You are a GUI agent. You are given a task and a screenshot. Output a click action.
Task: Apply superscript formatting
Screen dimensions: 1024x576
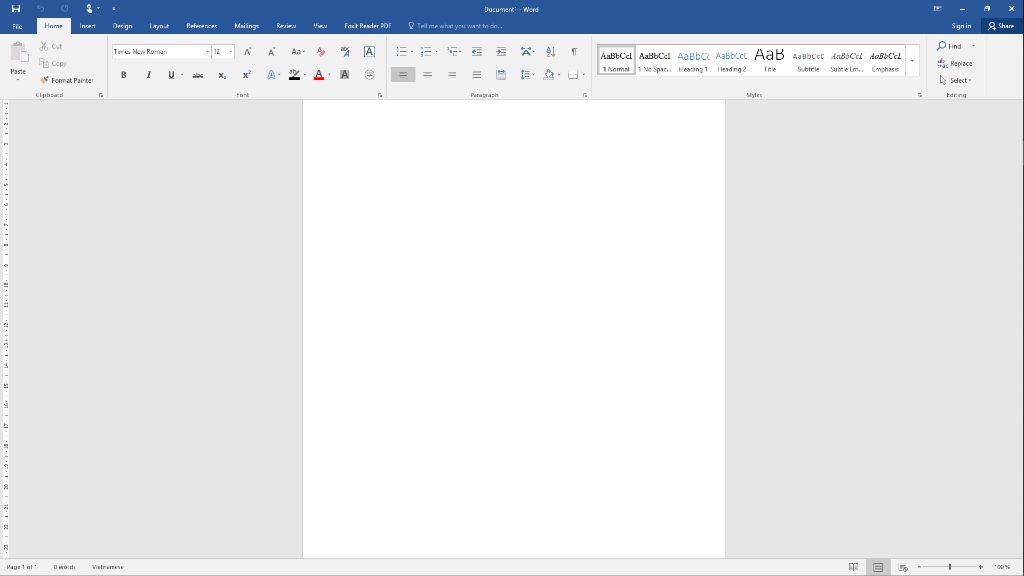coord(247,75)
